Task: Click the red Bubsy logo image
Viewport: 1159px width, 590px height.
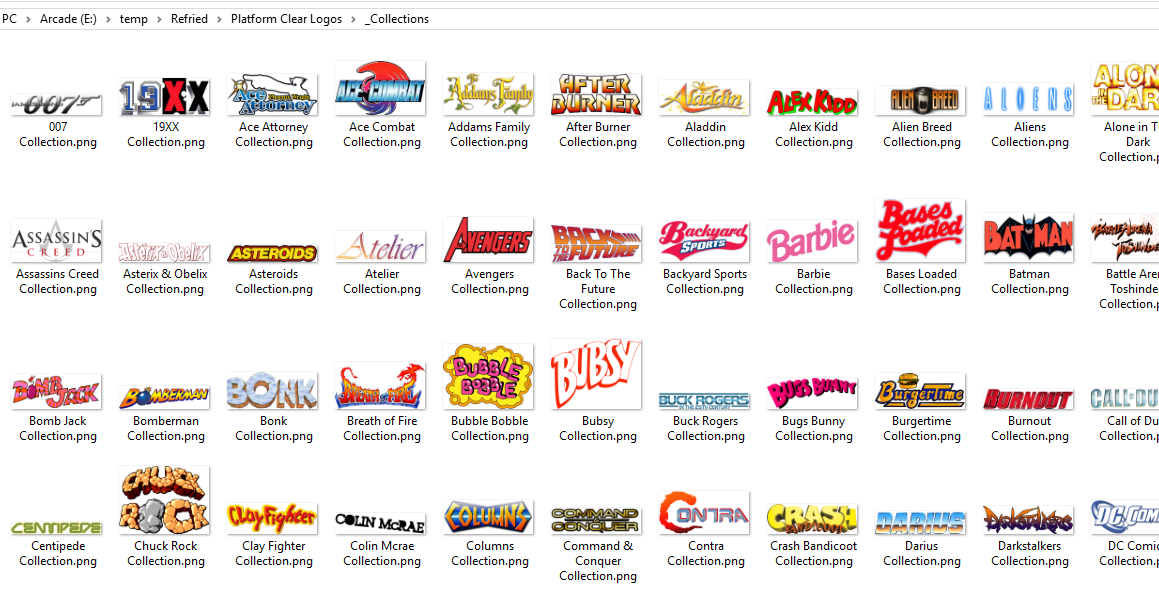Action: (596, 374)
